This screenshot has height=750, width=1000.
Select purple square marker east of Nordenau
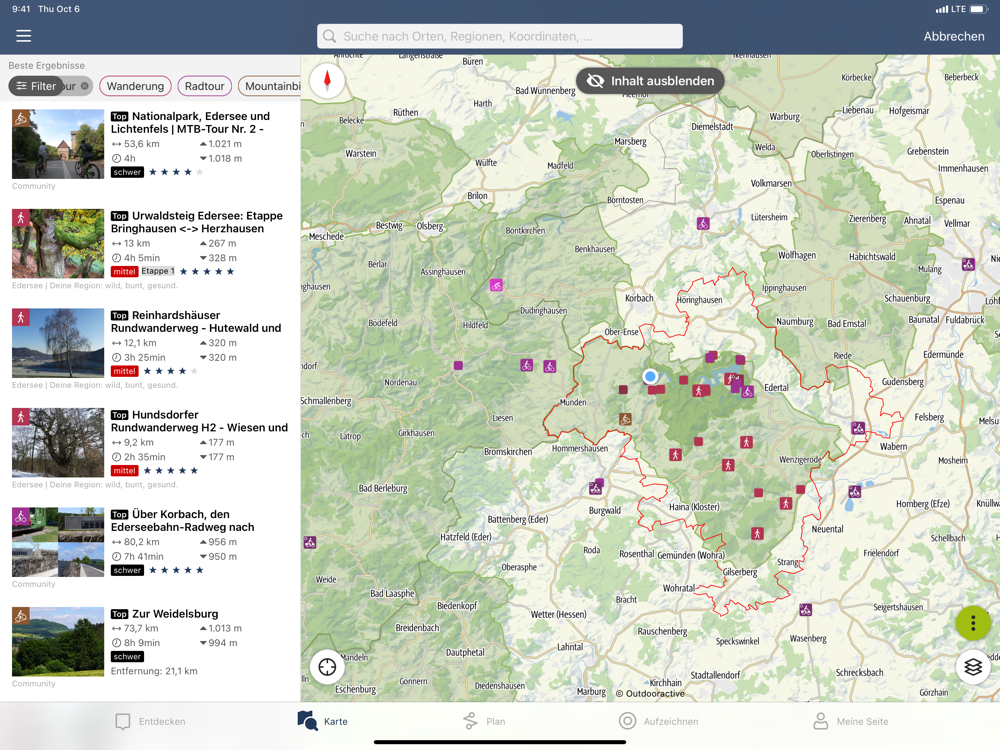click(x=458, y=365)
